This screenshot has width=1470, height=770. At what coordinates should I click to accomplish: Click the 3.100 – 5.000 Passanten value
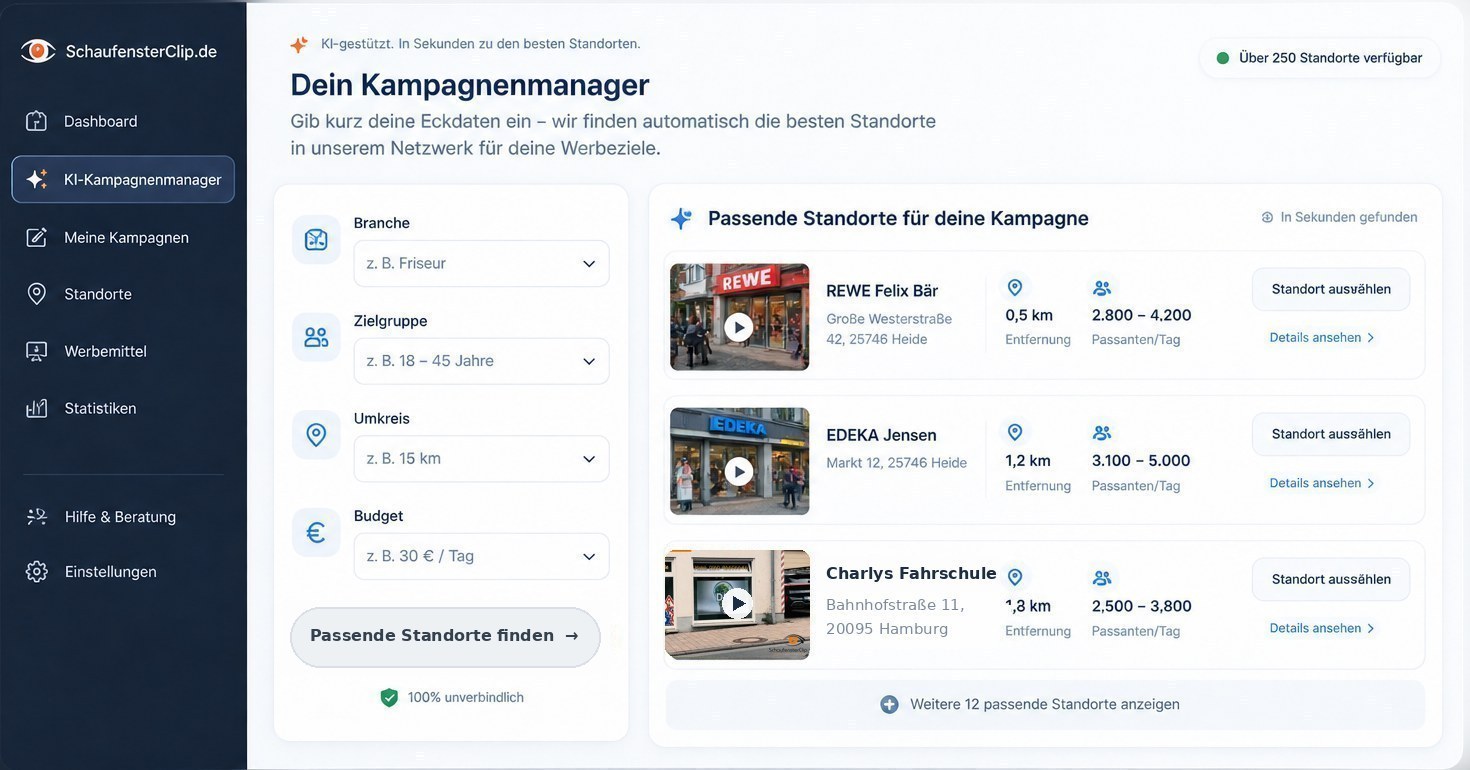(x=1141, y=461)
